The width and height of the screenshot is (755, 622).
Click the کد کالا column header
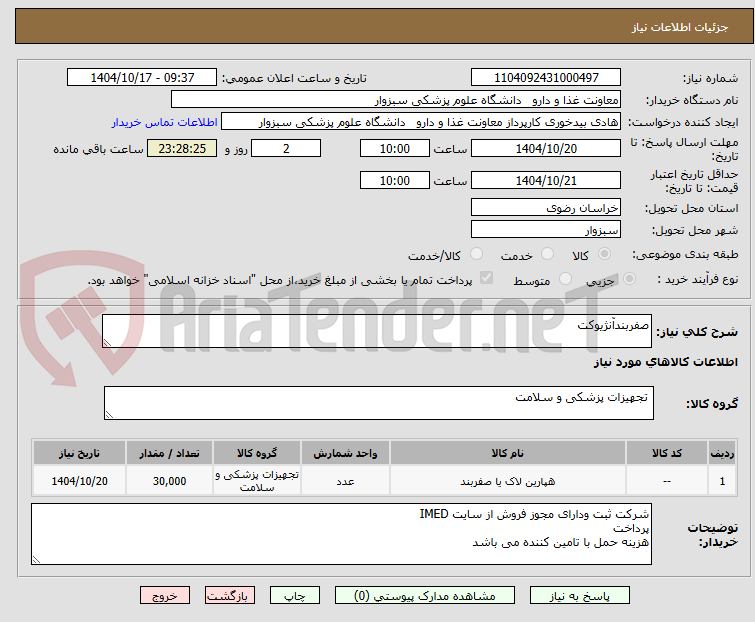[x=667, y=453]
